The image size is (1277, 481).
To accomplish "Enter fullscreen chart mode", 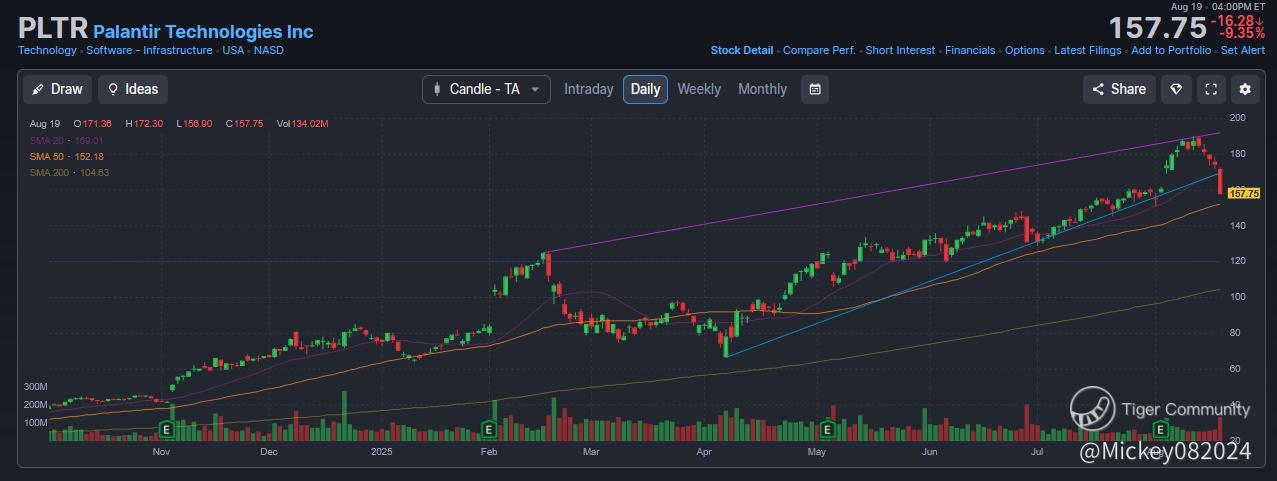I will point(1211,89).
